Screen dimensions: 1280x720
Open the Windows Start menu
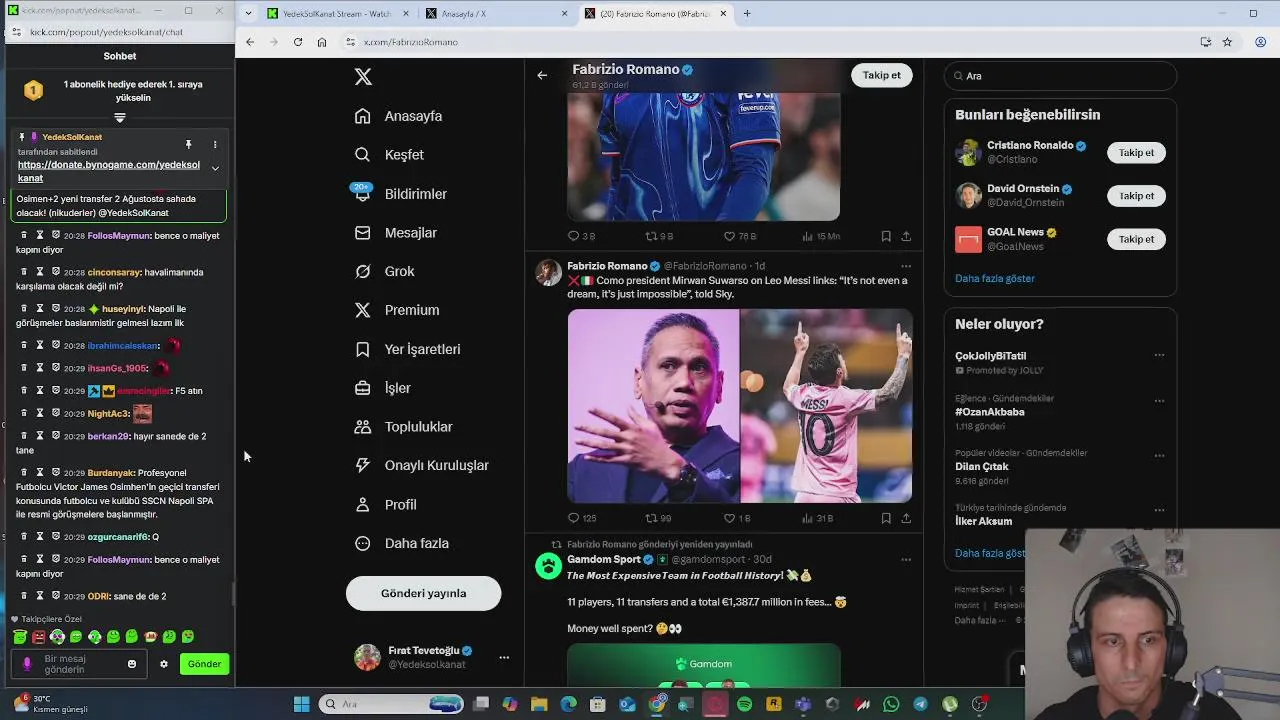pyautogui.click(x=301, y=704)
